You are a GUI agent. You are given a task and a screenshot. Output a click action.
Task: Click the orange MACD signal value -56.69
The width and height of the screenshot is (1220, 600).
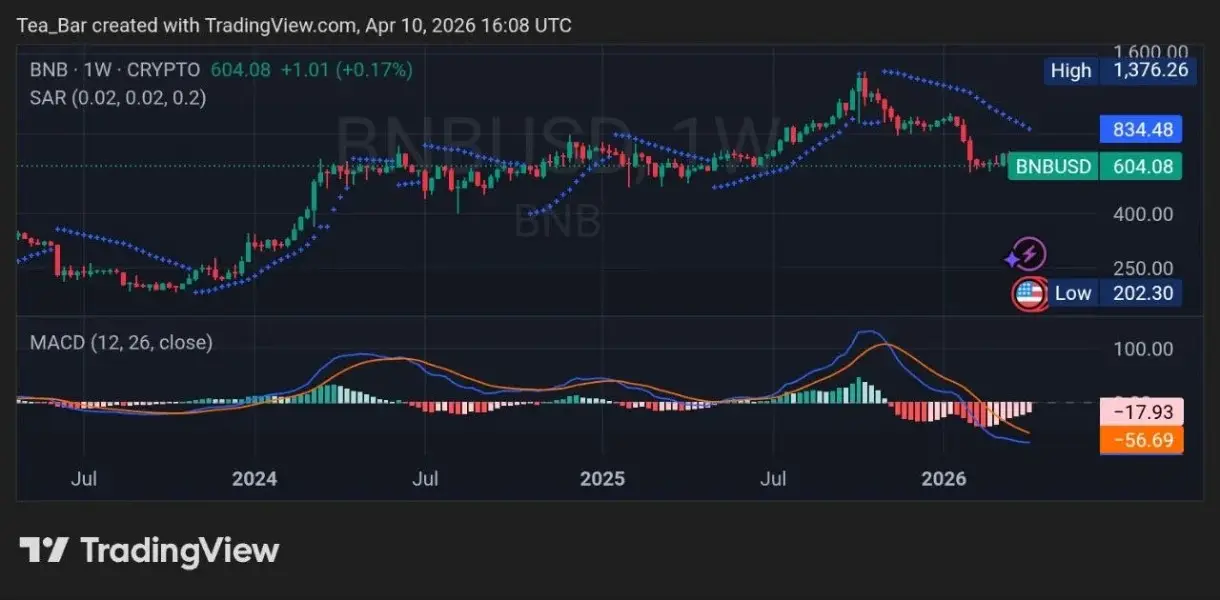click(x=1141, y=439)
